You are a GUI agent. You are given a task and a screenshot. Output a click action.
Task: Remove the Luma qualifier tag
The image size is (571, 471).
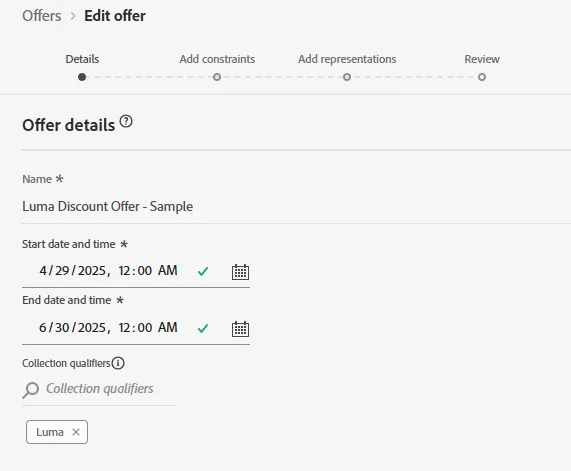click(x=76, y=432)
